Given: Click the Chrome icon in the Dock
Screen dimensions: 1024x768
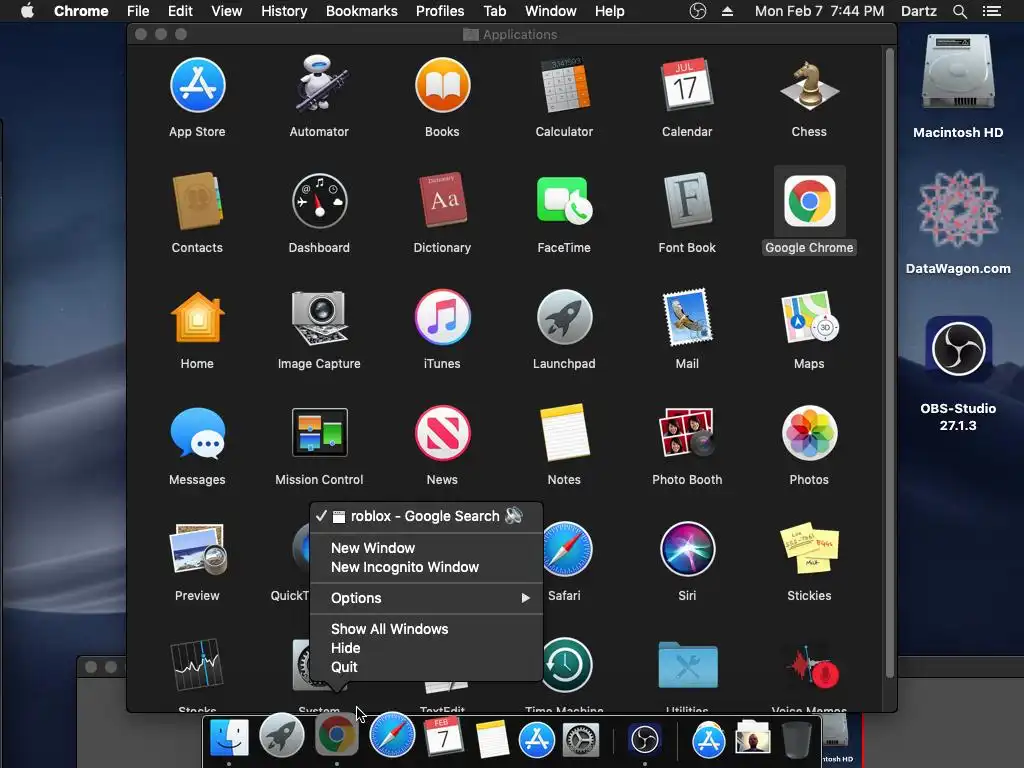Looking at the screenshot, I should (337, 735).
